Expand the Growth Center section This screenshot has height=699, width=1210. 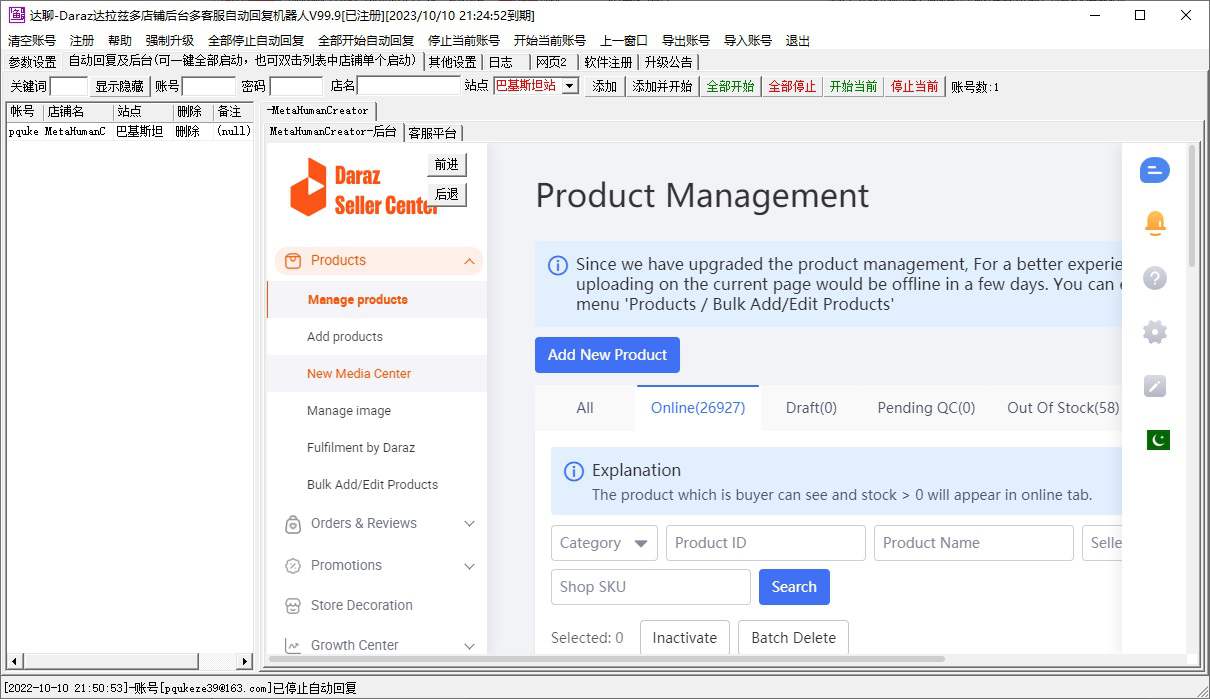469,646
